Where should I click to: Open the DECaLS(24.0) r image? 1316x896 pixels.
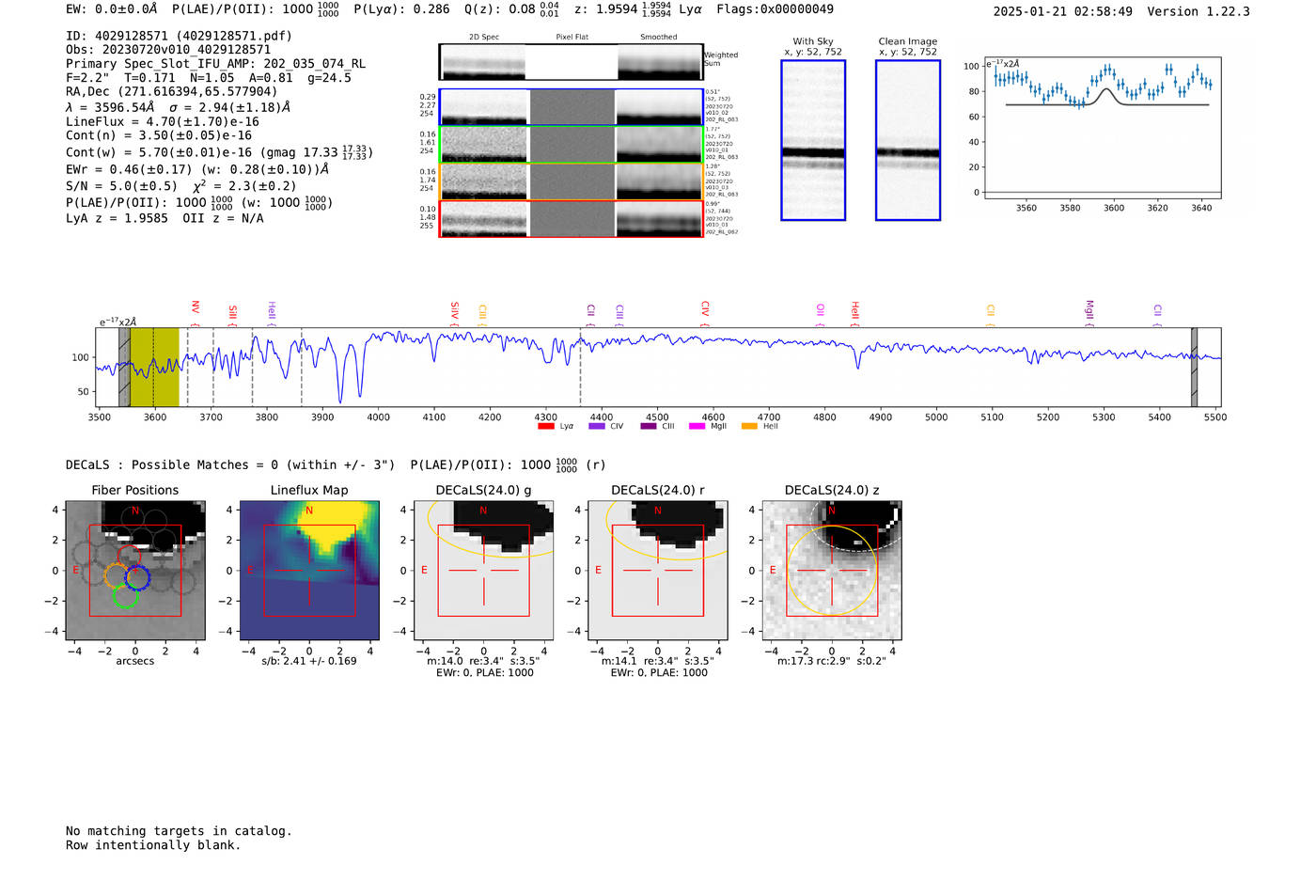(x=658, y=571)
